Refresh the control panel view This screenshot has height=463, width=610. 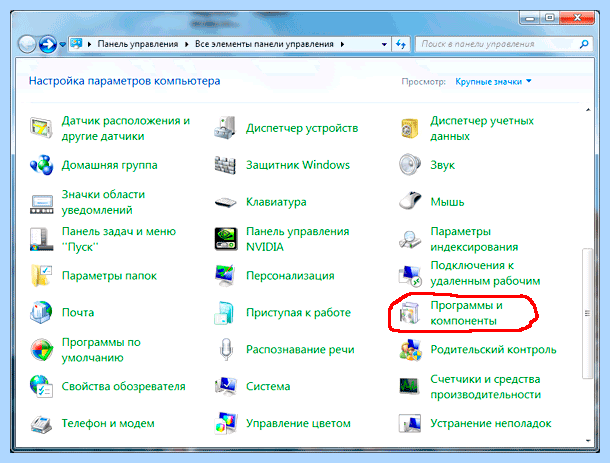[401, 44]
